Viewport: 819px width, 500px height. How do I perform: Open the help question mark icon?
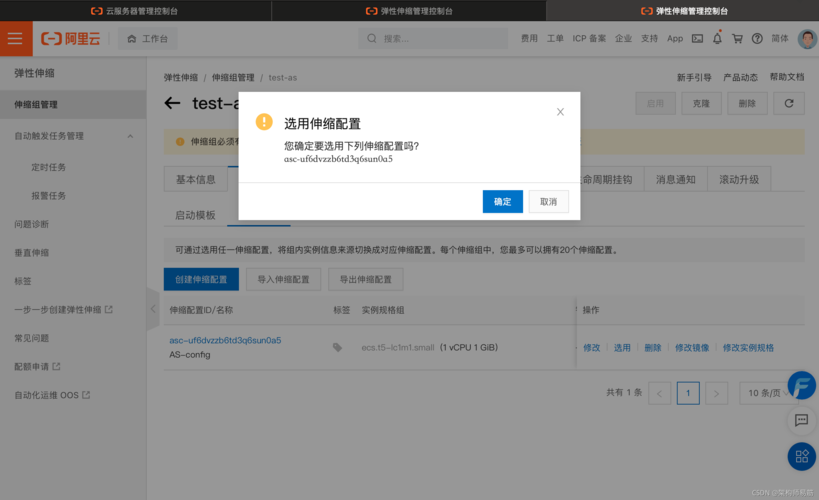(x=757, y=39)
